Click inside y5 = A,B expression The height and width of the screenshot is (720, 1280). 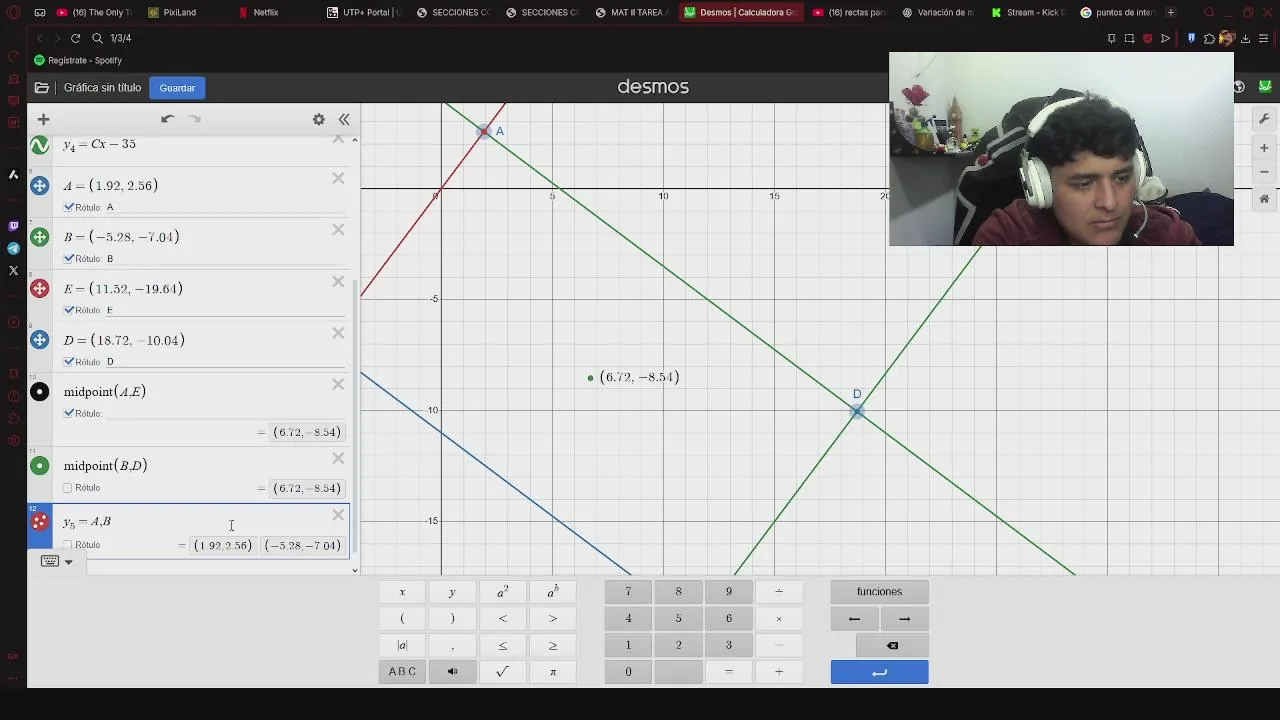(87, 522)
